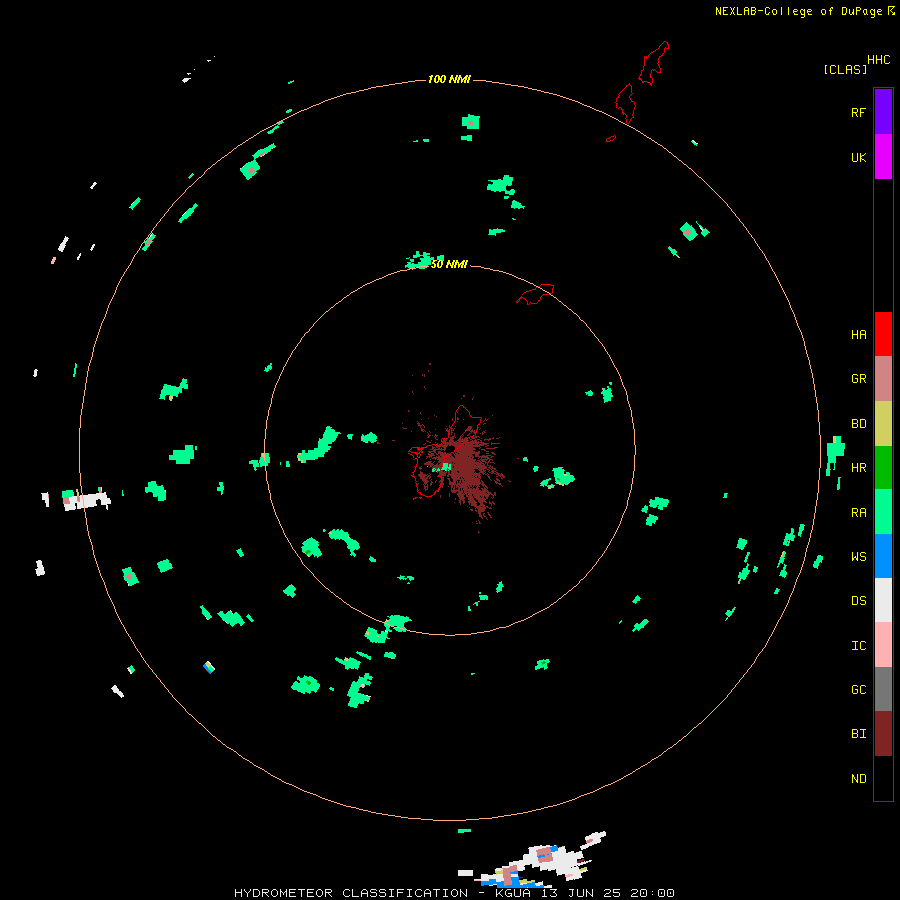Click the ND legend label

[858, 779]
